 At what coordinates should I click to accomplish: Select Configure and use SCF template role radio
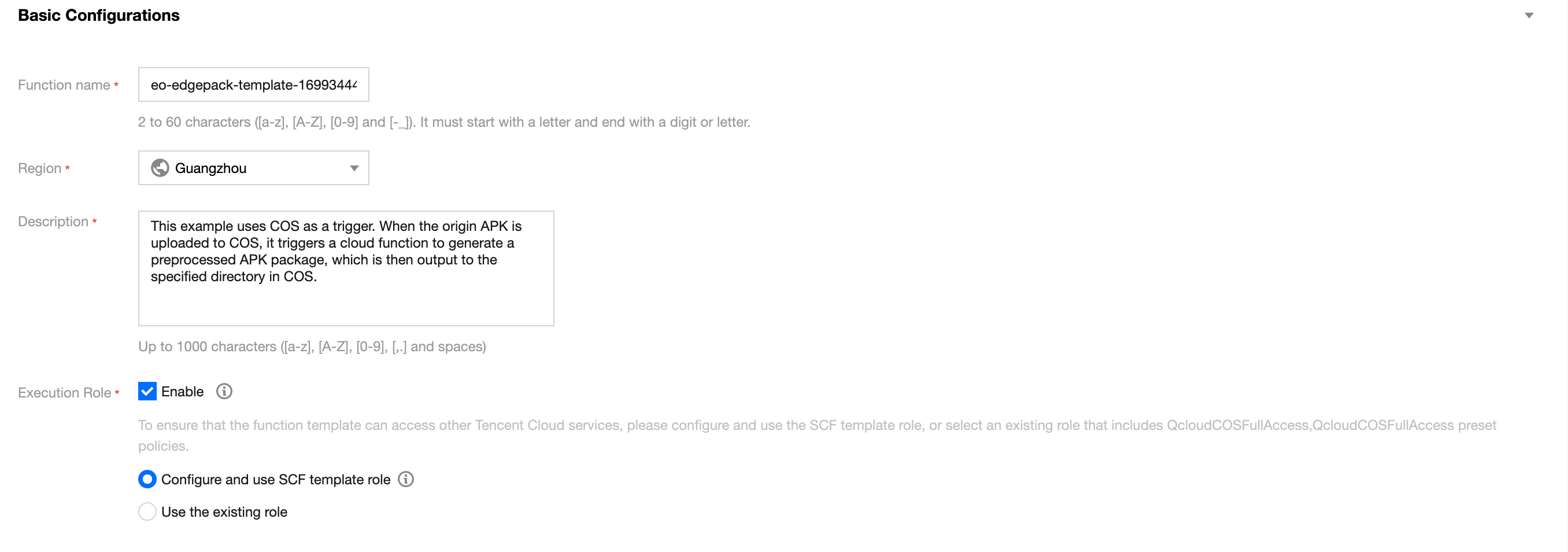tap(147, 479)
